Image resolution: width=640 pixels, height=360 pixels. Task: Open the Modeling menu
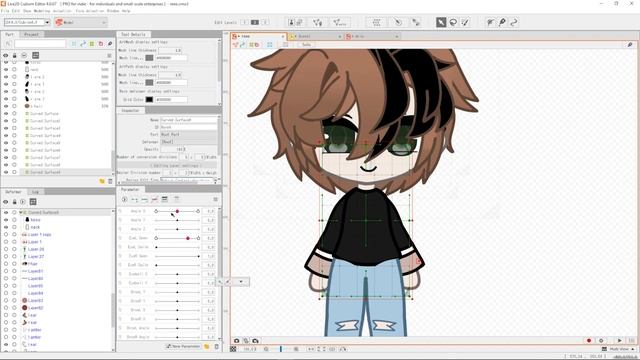tap(42, 11)
